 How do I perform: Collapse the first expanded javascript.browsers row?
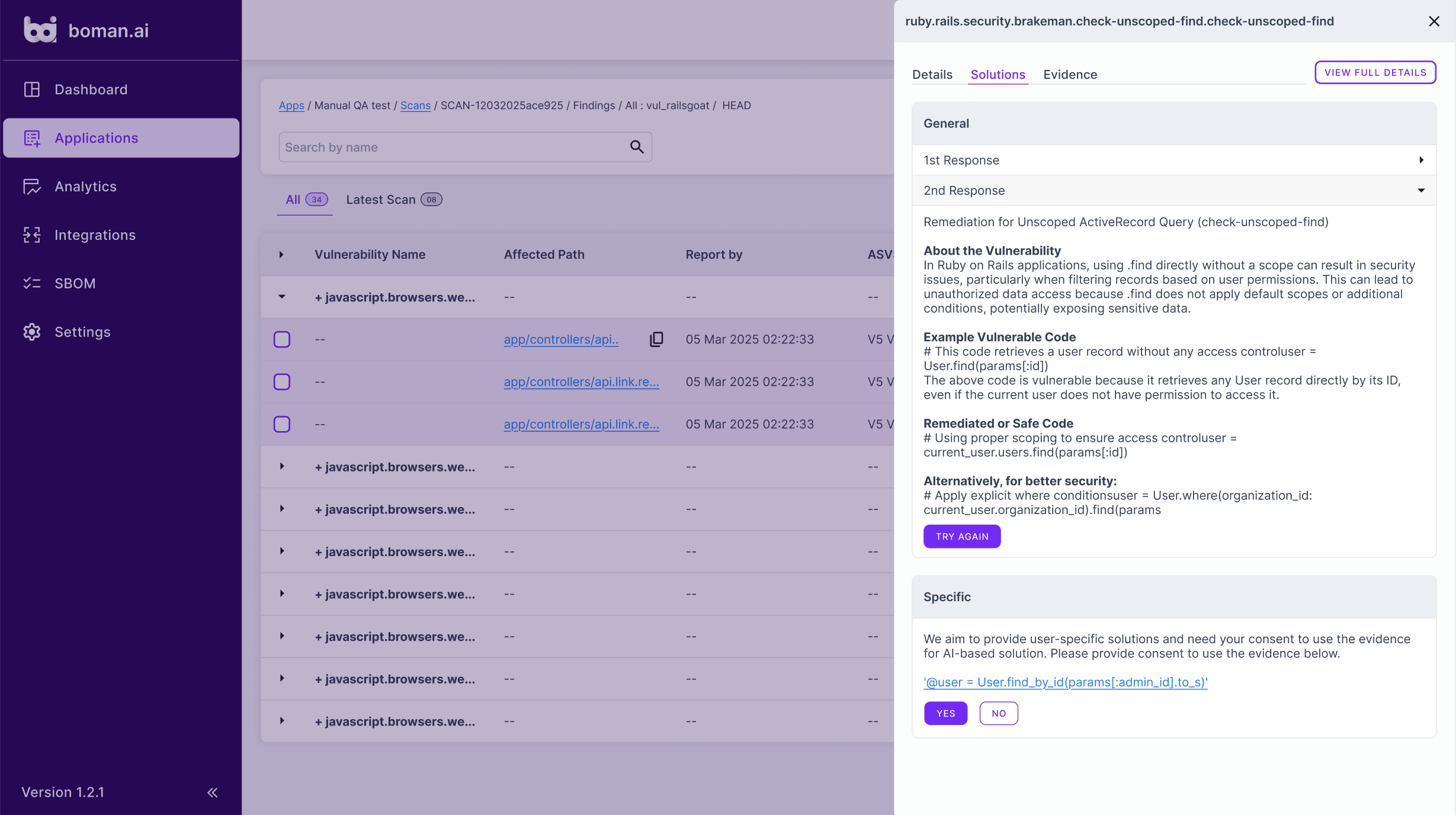tap(282, 297)
